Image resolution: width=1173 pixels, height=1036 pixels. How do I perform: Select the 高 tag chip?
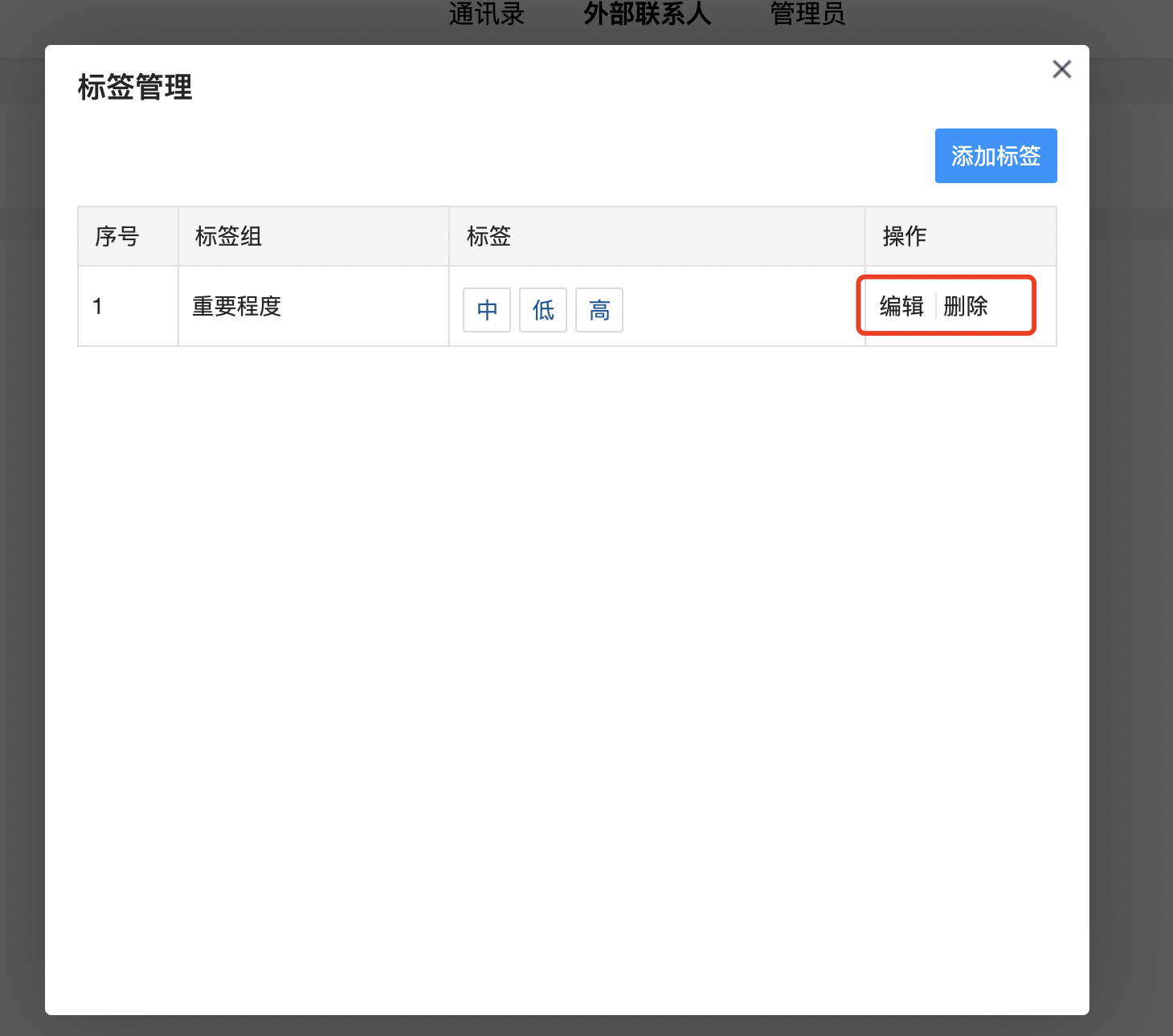coord(599,310)
